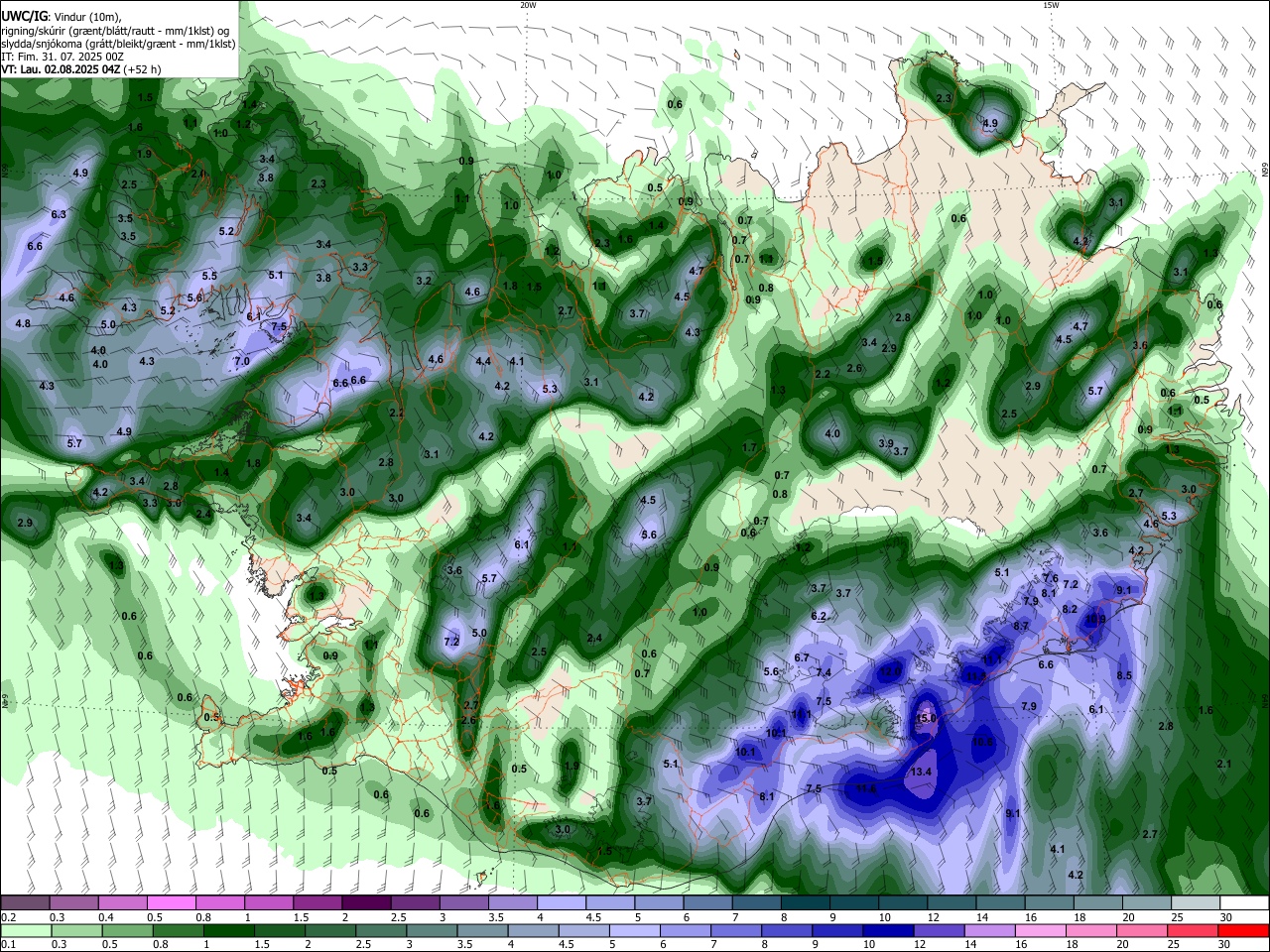The image size is (1270, 952).
Task: Select the 3.9 value label
Action: [886, 443]
